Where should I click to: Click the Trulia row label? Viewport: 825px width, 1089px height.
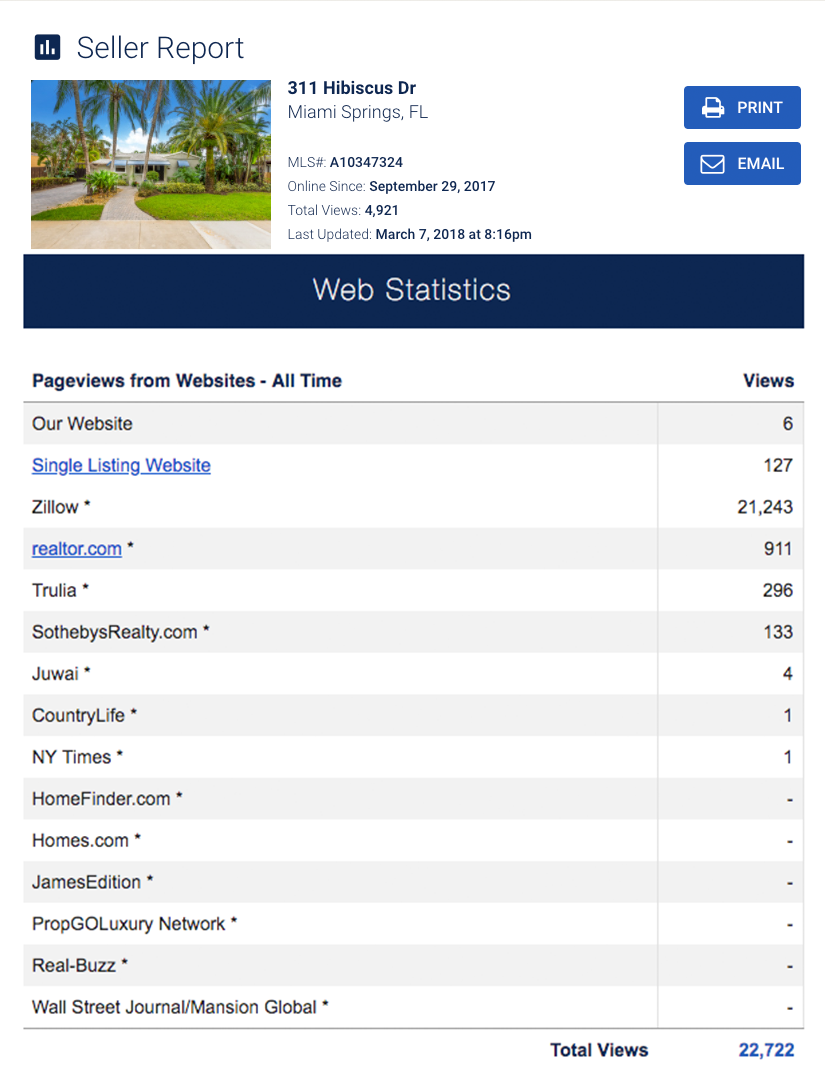[60, 590]
